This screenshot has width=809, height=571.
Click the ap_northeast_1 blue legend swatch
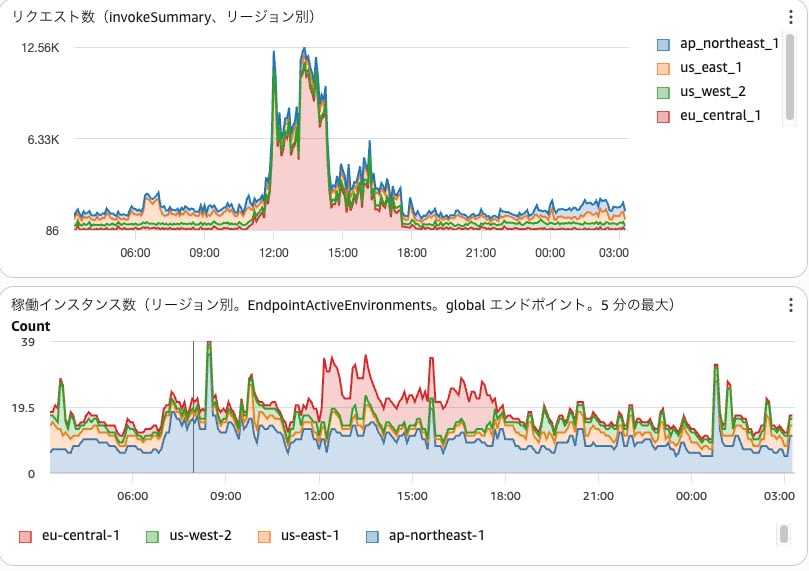663,44
